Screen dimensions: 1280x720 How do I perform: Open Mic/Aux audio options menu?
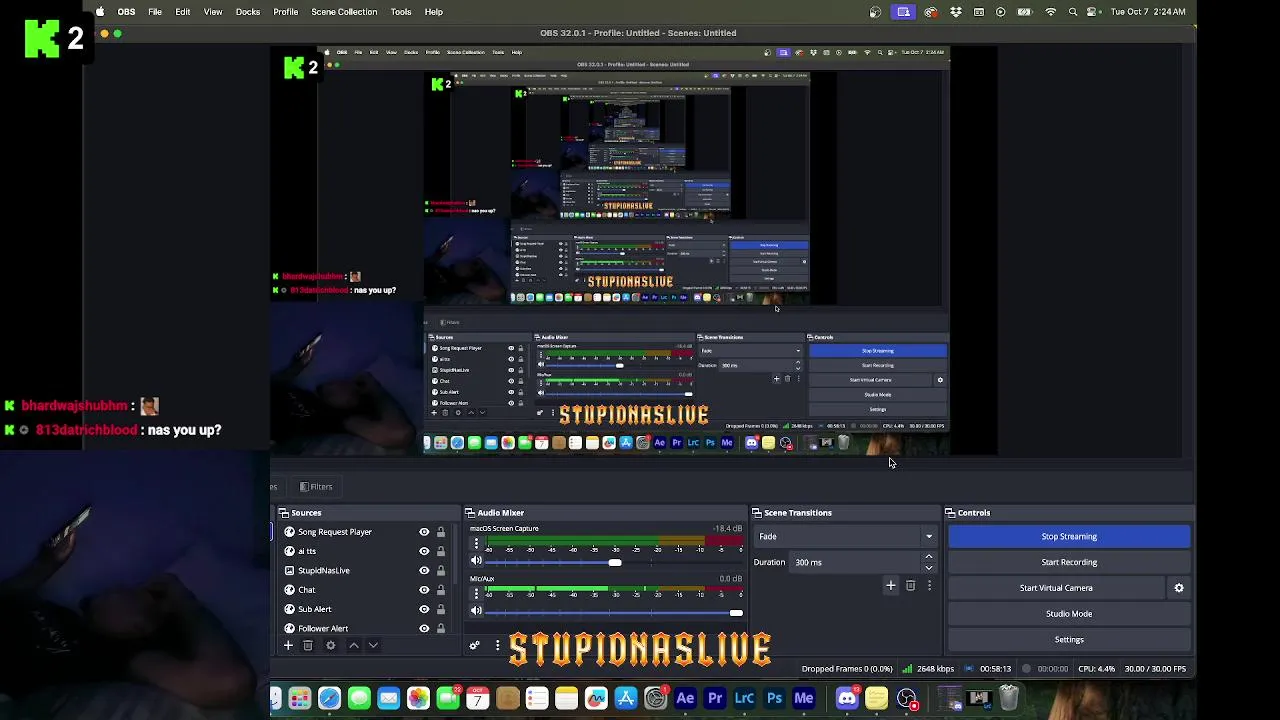click(476, 594)
